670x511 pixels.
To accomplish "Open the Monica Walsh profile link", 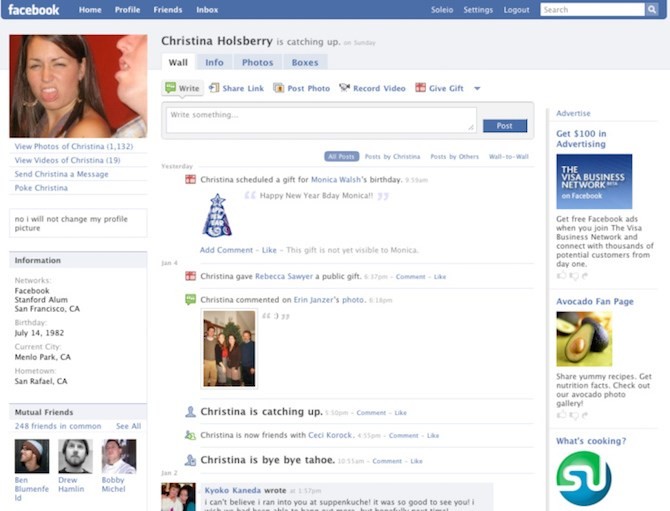I will (x=336, y=179).
